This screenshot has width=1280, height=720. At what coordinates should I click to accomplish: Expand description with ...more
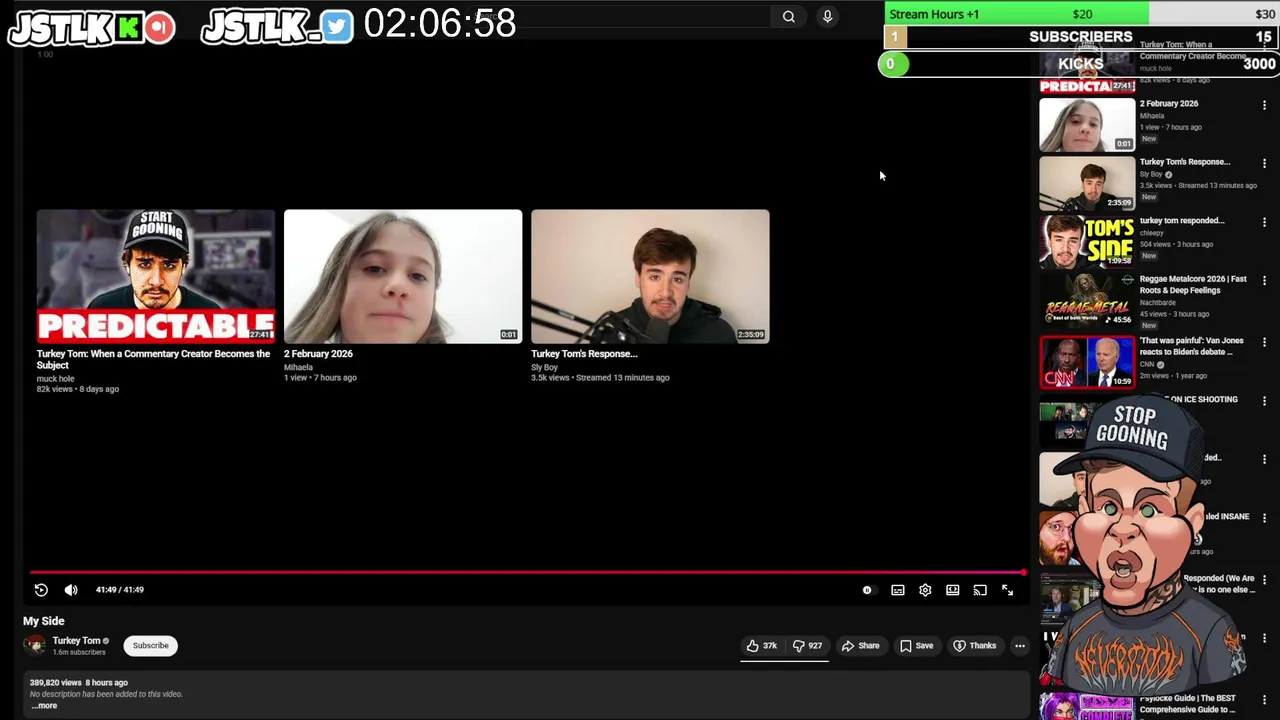point(43,706)
